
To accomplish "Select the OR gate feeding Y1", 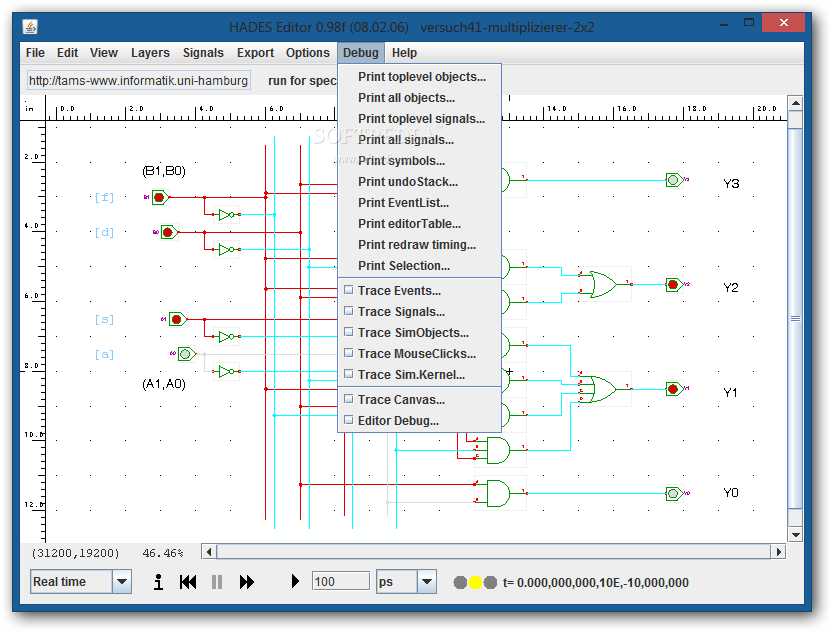I will [603, 389].
